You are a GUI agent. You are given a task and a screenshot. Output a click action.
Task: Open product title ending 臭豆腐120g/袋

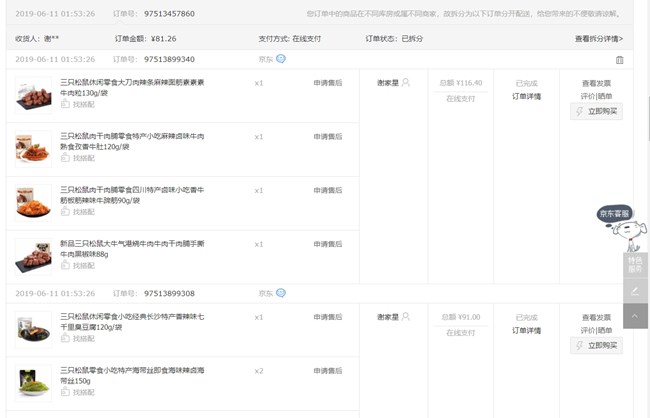(x=132, y=322)
